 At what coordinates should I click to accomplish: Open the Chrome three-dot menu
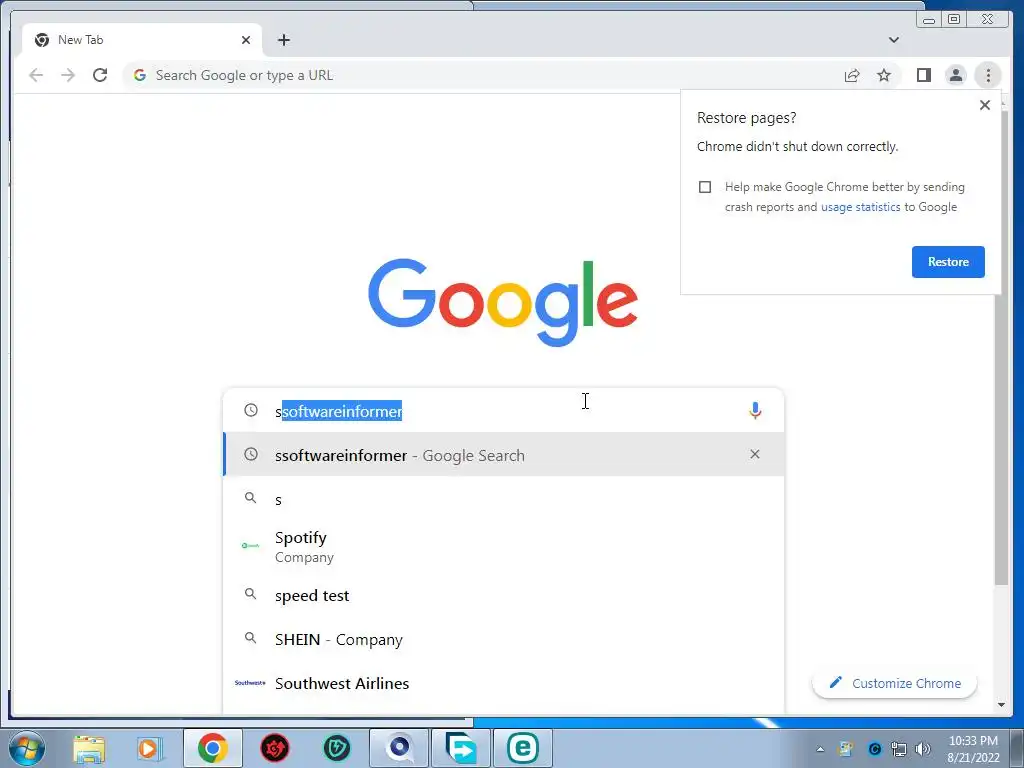coord(988,75)
